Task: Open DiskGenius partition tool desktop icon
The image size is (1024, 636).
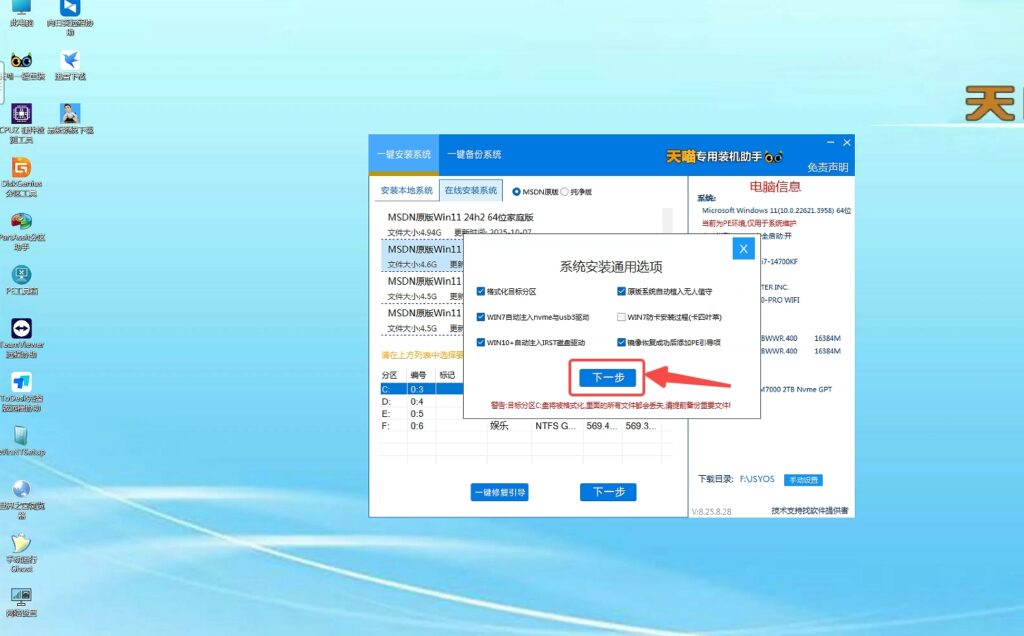Action: point(20,167)
